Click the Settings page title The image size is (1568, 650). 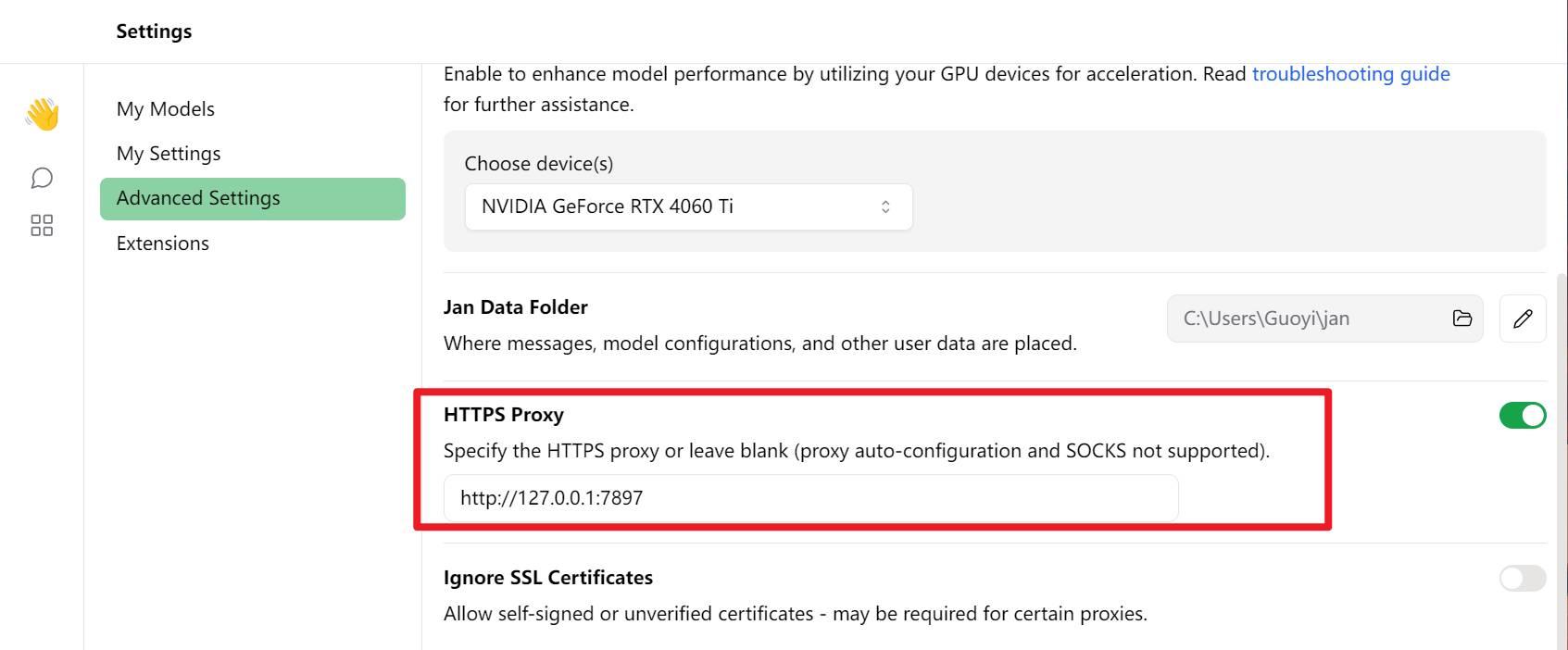click(154, 31)
